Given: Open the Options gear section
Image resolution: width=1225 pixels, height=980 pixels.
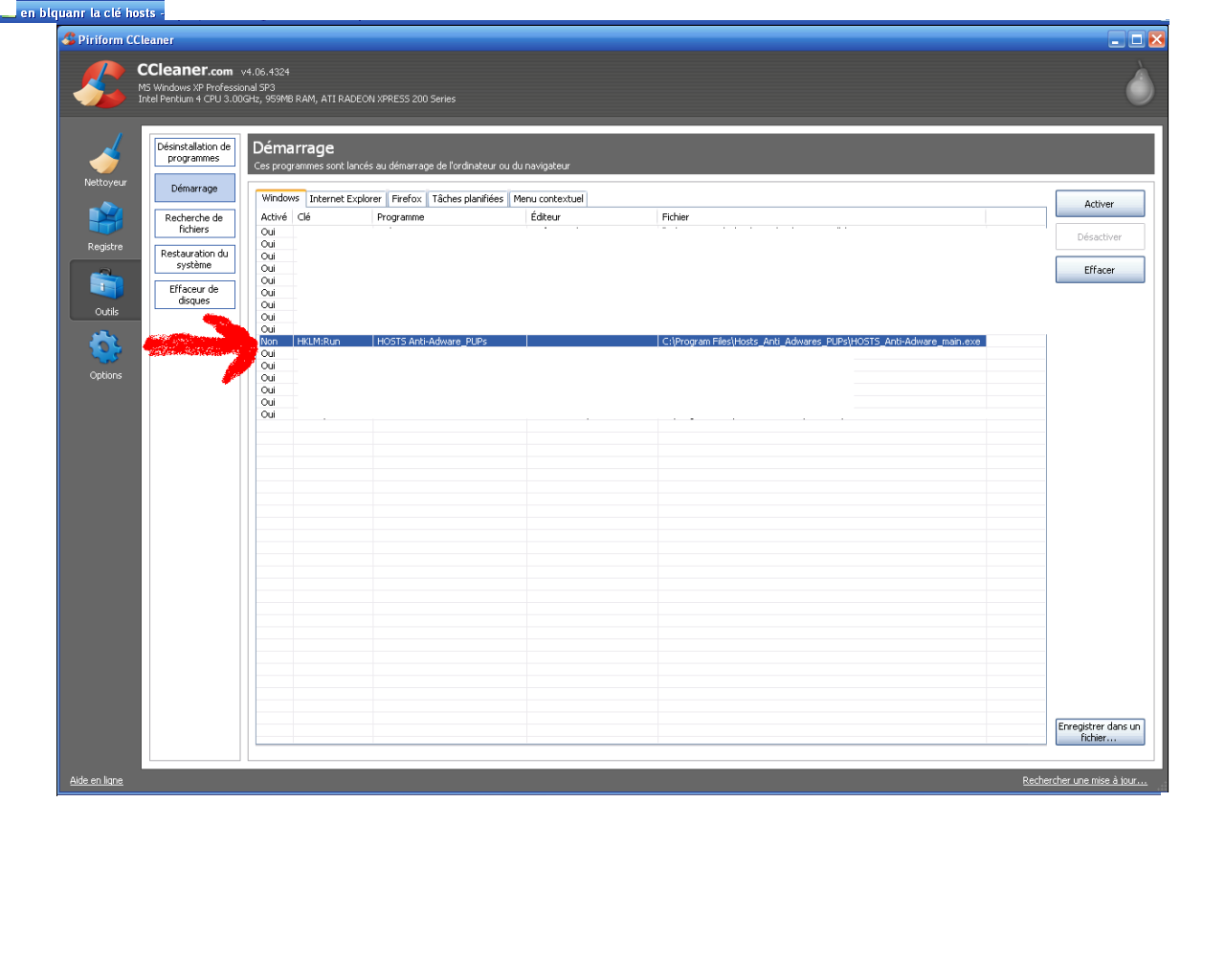Looking at the screenshot, I should (x=105, y=355).
